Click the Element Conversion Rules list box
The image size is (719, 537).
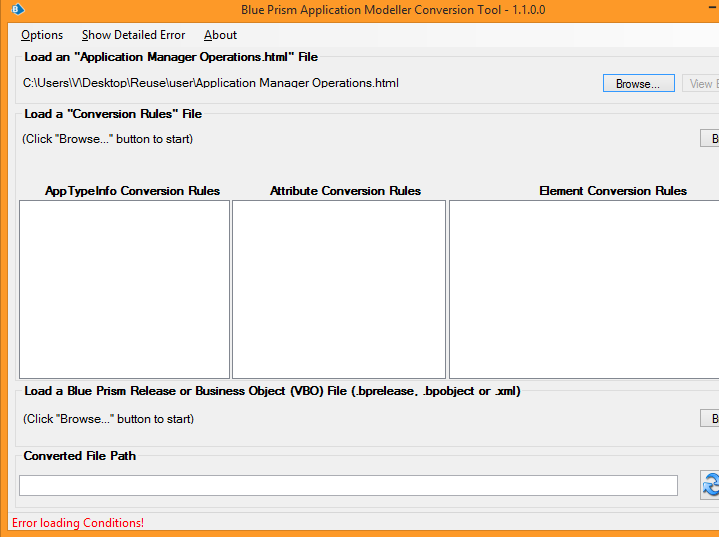point(584,289)
